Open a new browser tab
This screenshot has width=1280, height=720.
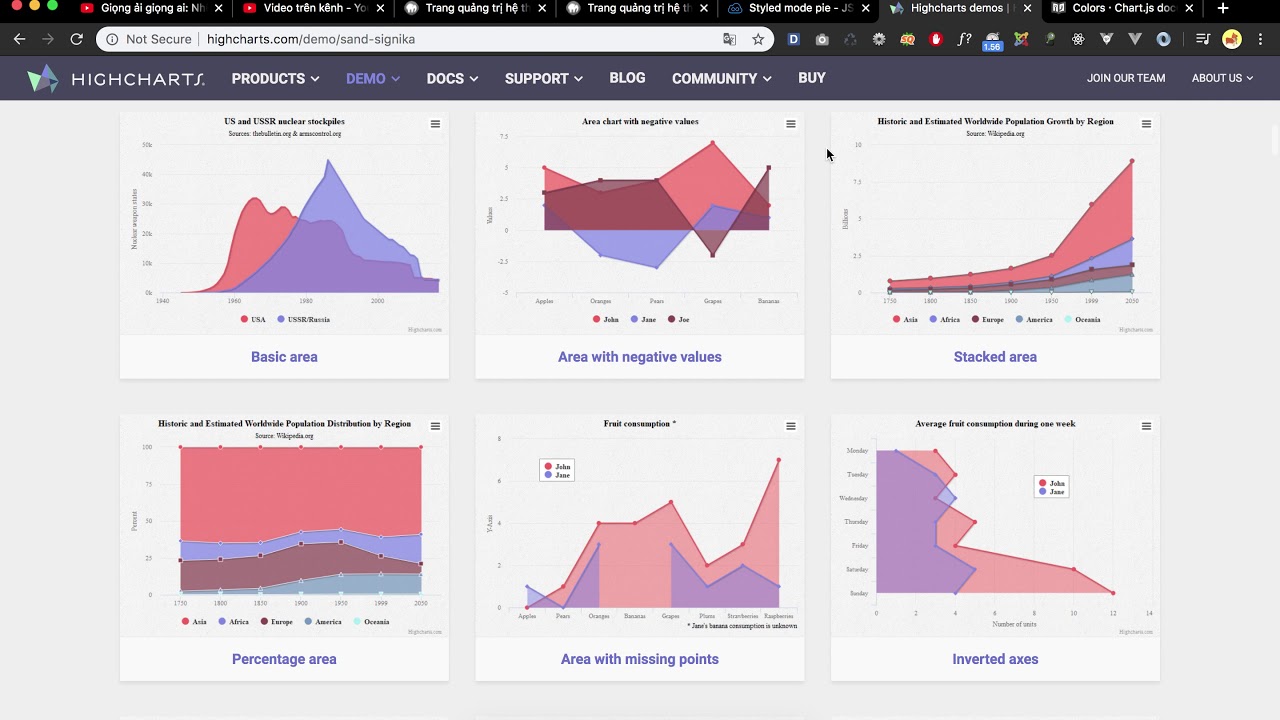pos(1222,8)
